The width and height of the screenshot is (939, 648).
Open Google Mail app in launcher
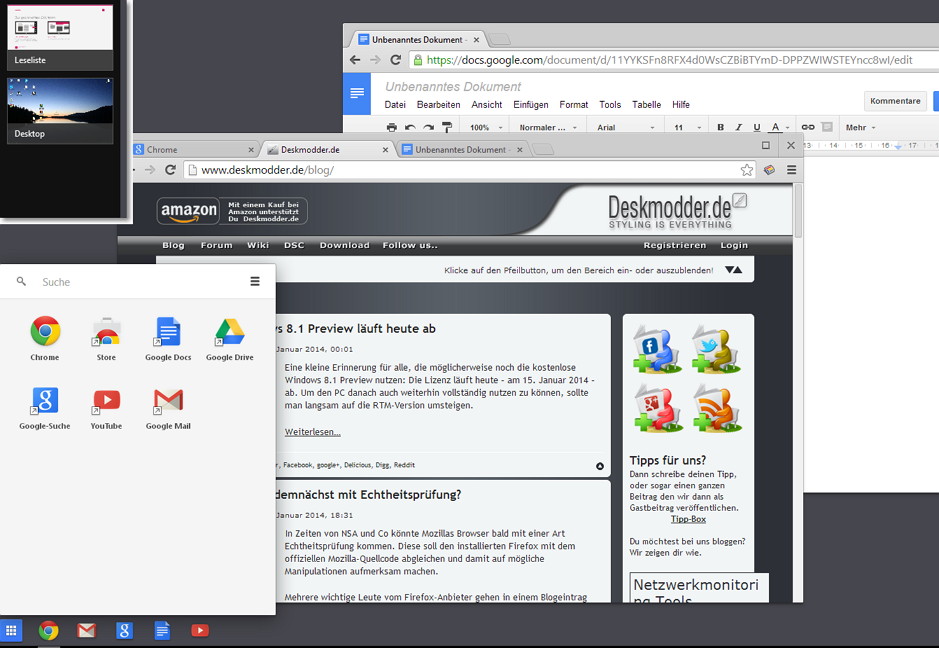click(168, 408)
